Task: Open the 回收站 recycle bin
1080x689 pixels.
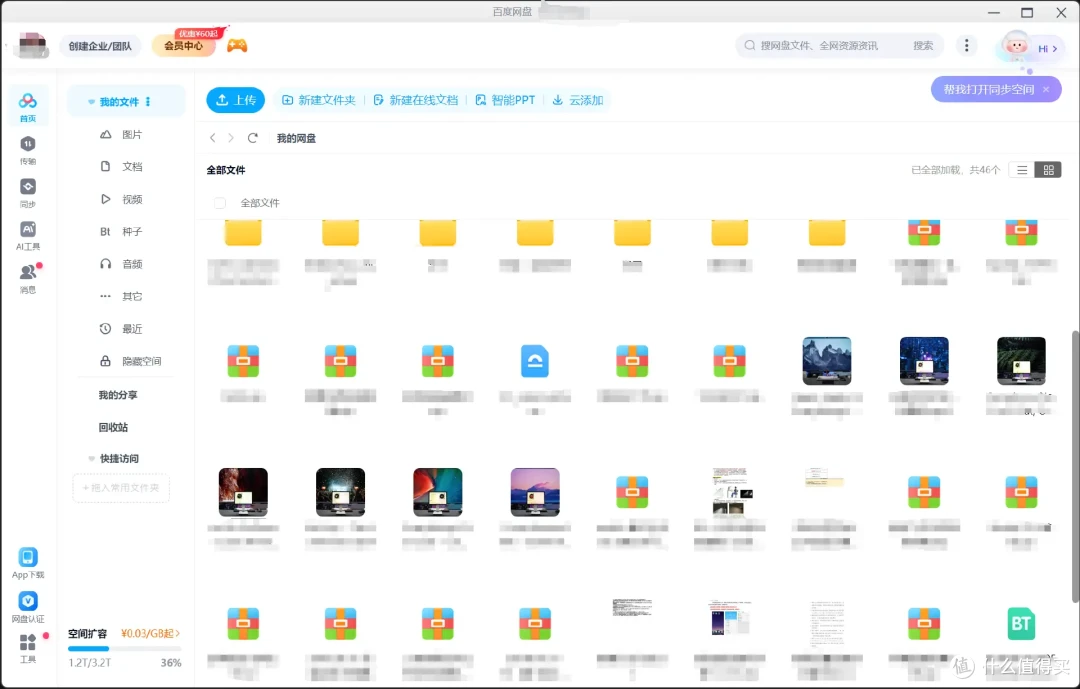Action: [x=113, y=427]
